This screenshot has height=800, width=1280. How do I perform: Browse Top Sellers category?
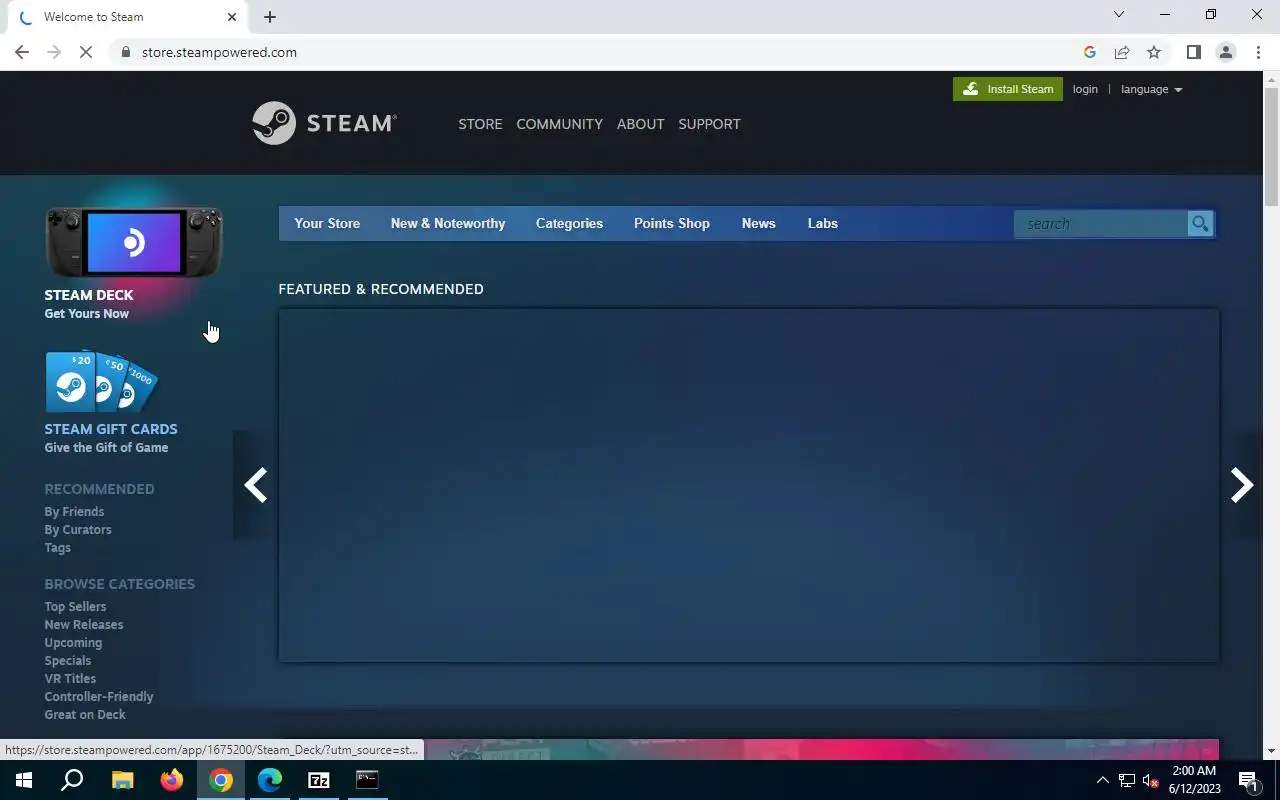pos(75,606)
